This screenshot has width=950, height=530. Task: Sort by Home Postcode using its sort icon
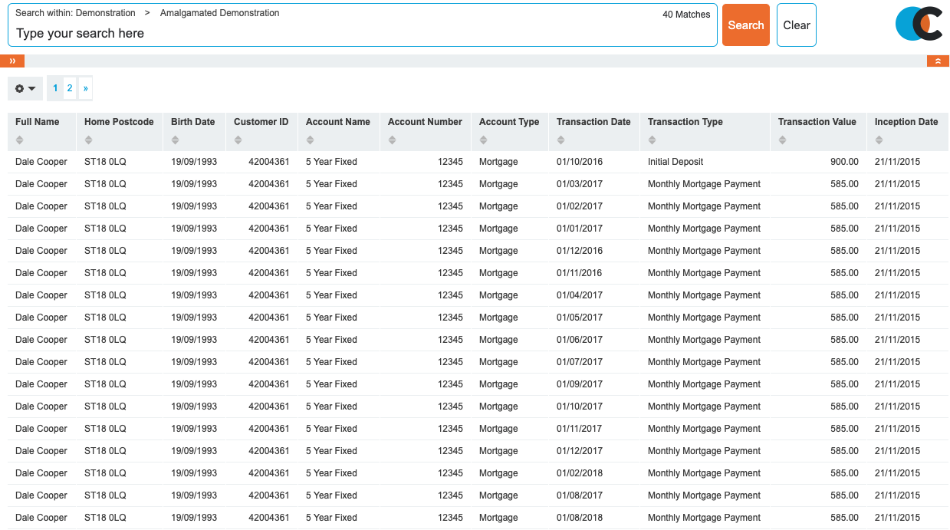point(88,140)
